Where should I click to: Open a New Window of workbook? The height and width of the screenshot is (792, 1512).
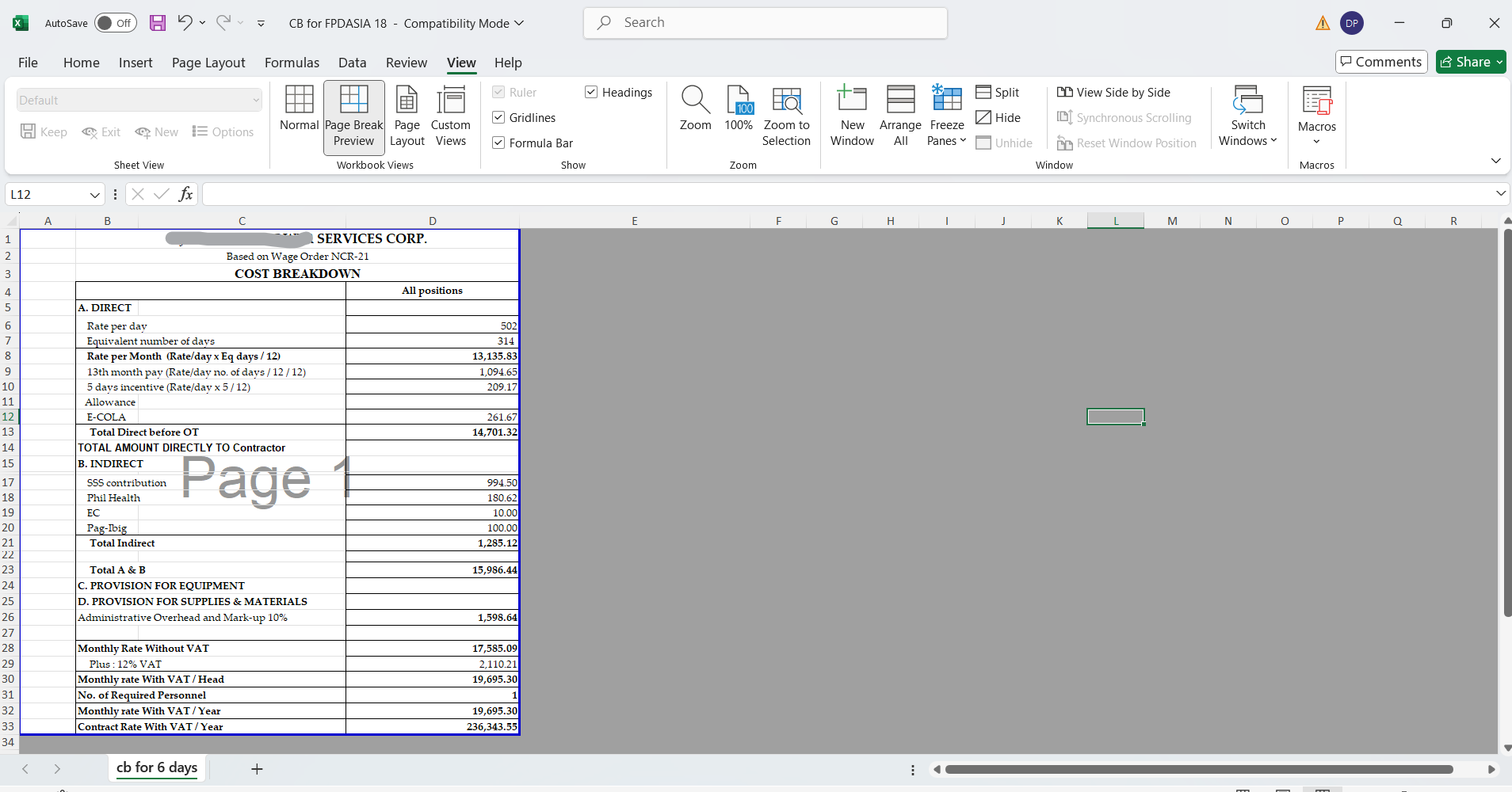(852, 116)
